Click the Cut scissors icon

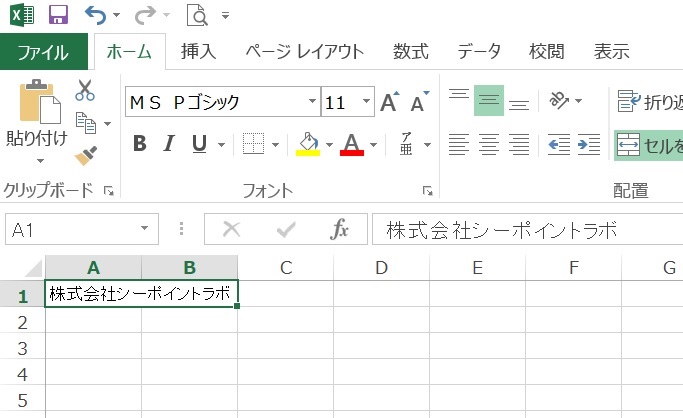(85, 91)
